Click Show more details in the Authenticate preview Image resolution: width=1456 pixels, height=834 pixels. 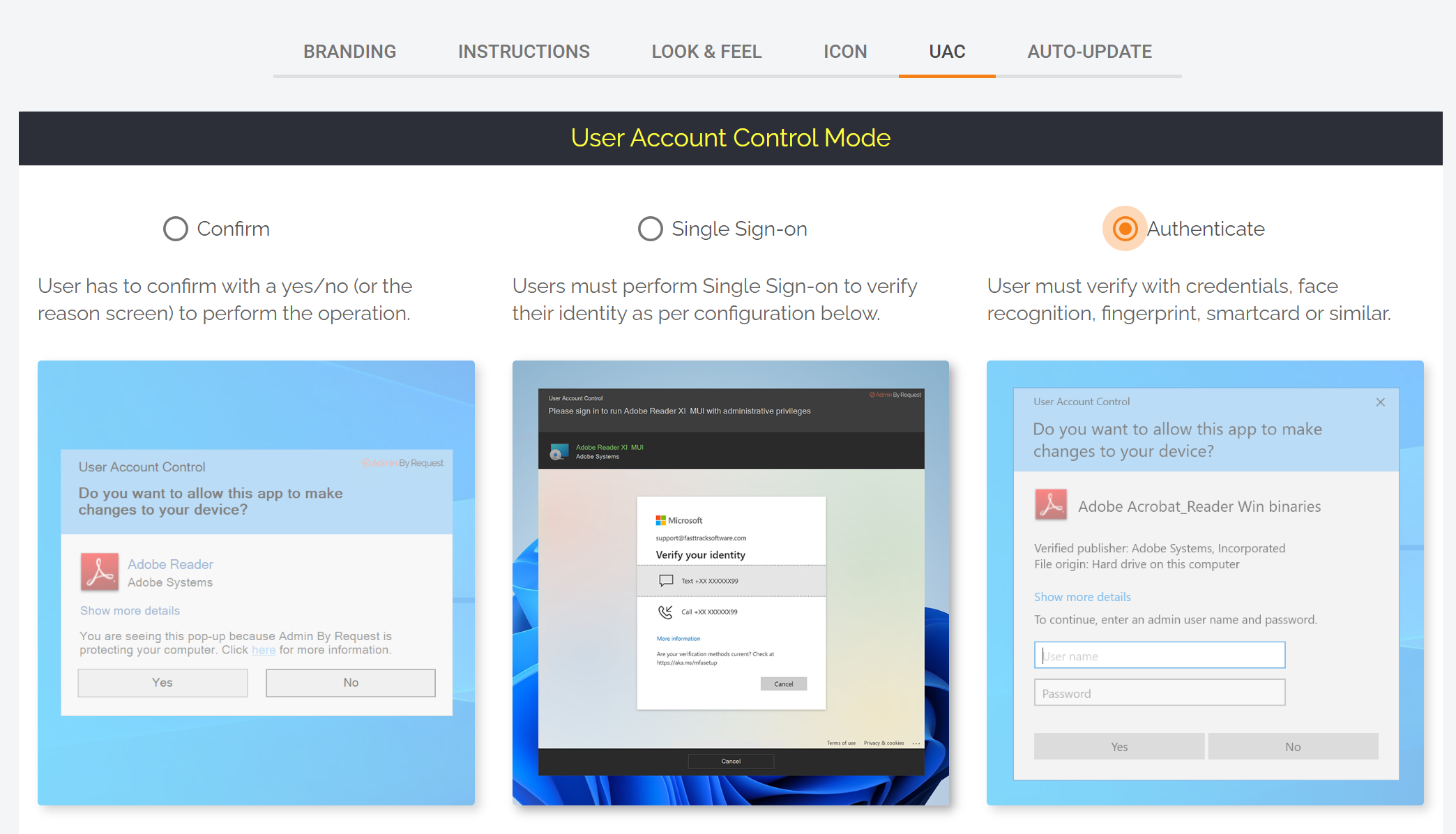(1082, 597)
